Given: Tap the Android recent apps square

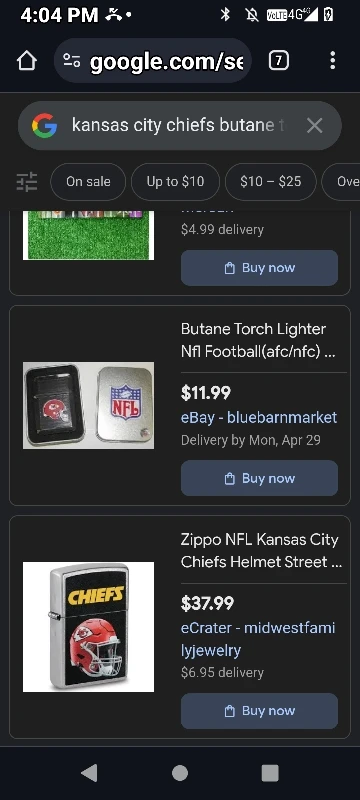Looking at the screenshot, I should click(270, 773).
